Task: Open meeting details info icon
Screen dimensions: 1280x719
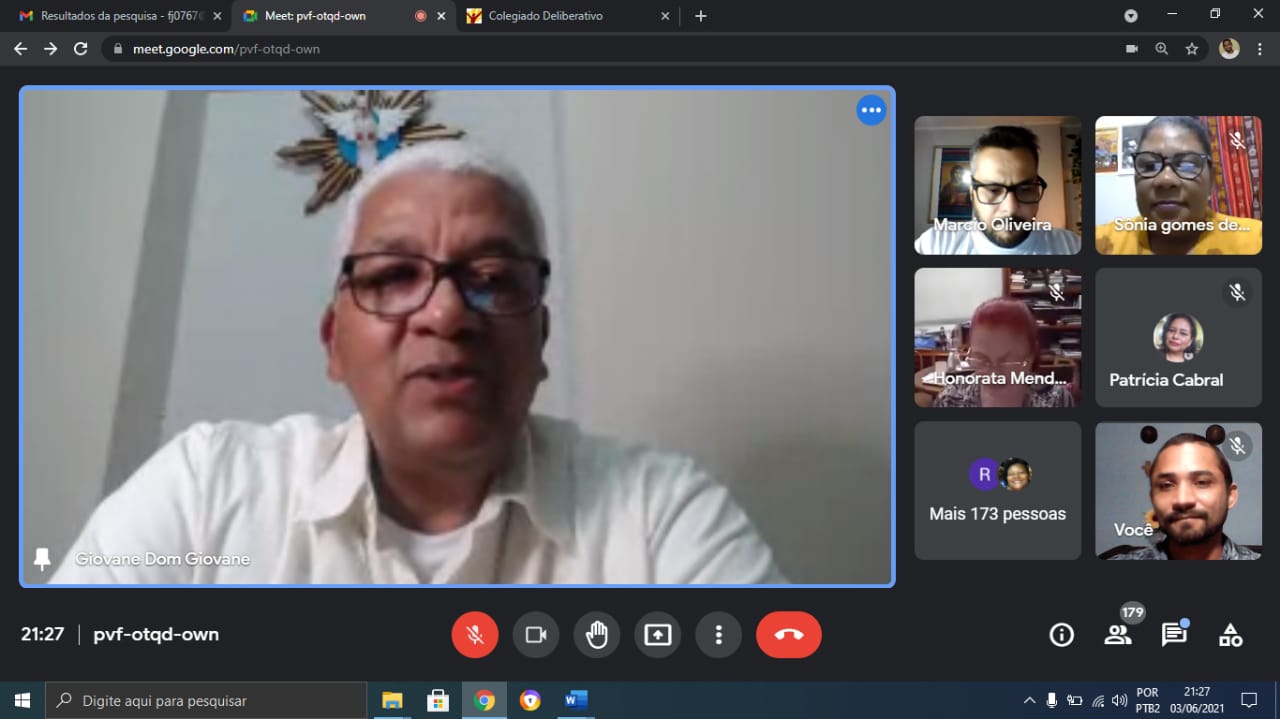Action: click(1061, 635)
